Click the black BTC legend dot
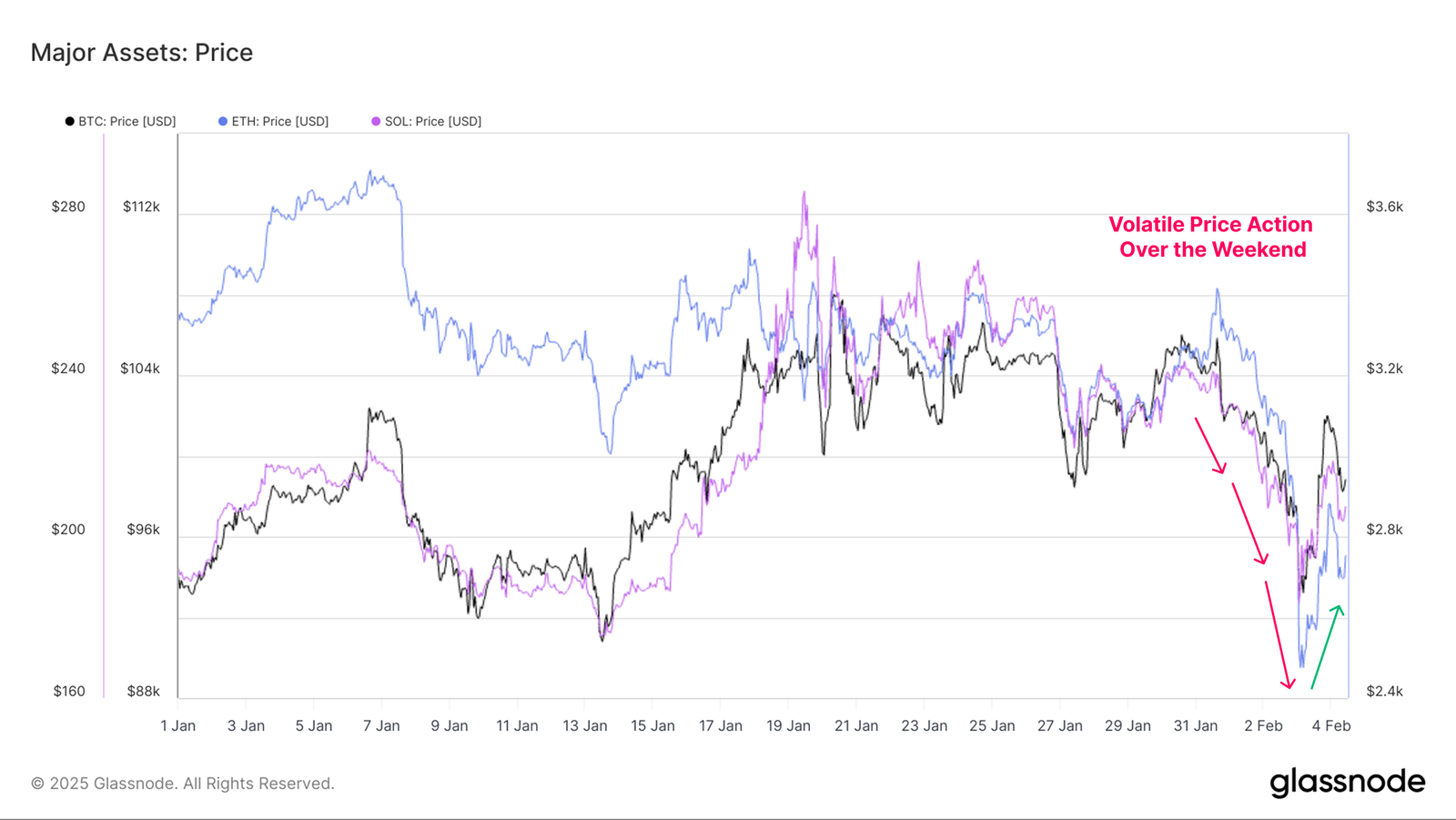Viewport: 1456px width, 820px height. click(70, 121)
